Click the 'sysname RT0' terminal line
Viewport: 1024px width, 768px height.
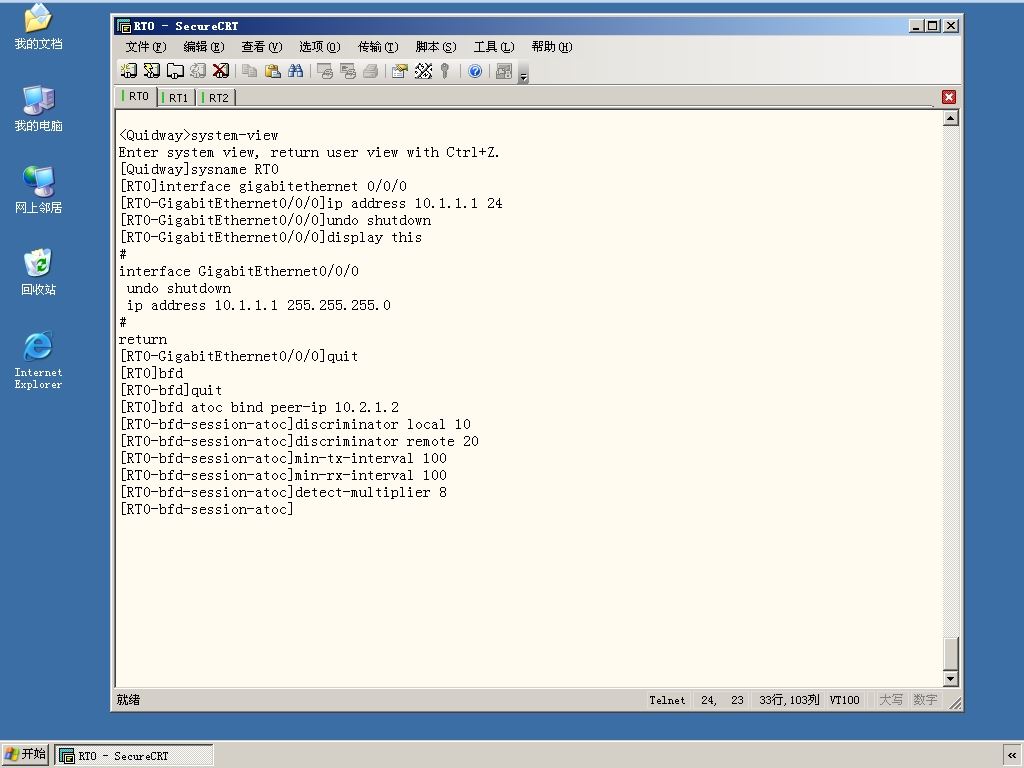(199, 170)
